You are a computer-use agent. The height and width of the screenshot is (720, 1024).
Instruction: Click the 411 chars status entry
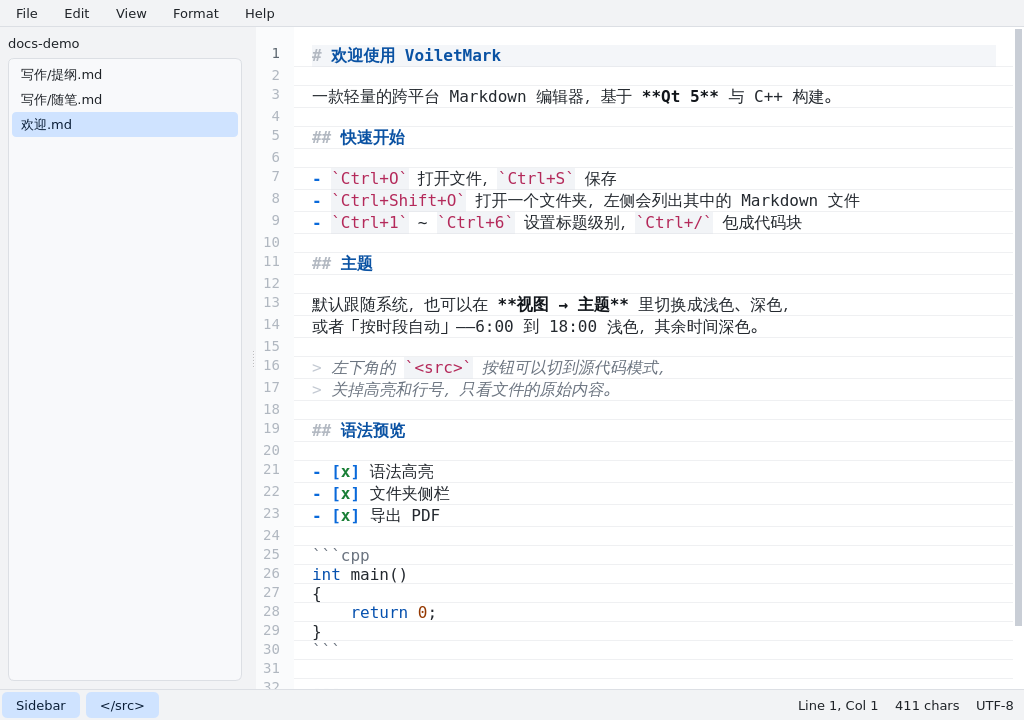coord(927,705)
